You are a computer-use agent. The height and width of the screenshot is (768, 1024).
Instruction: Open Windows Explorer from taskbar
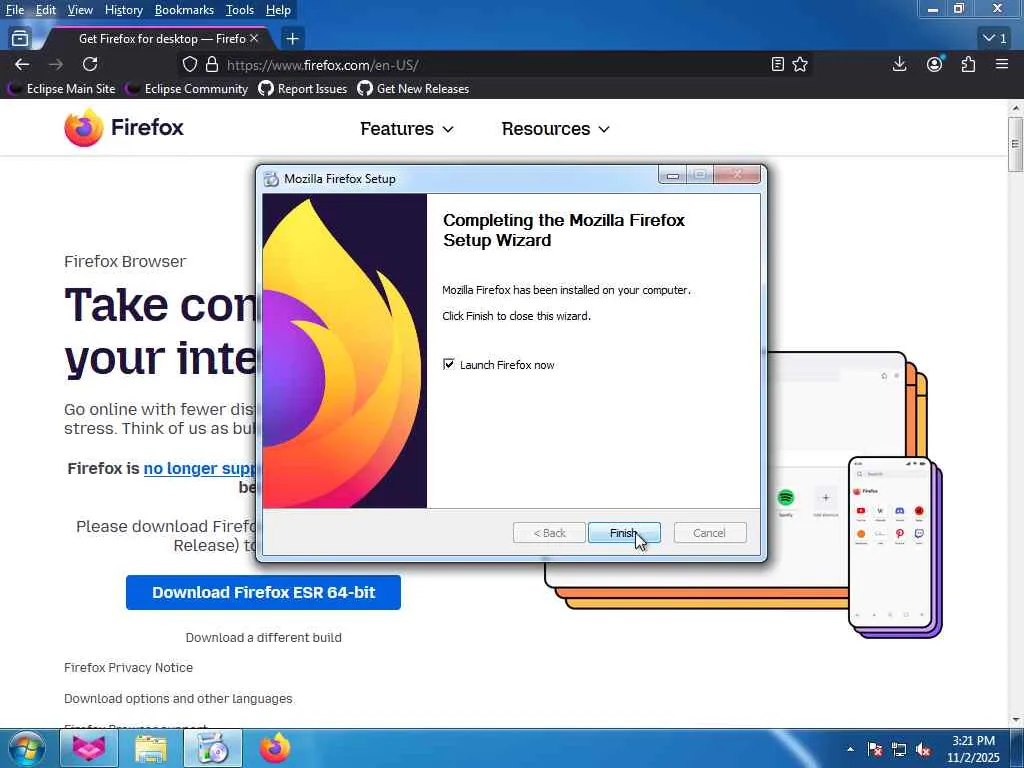[151, 748]
